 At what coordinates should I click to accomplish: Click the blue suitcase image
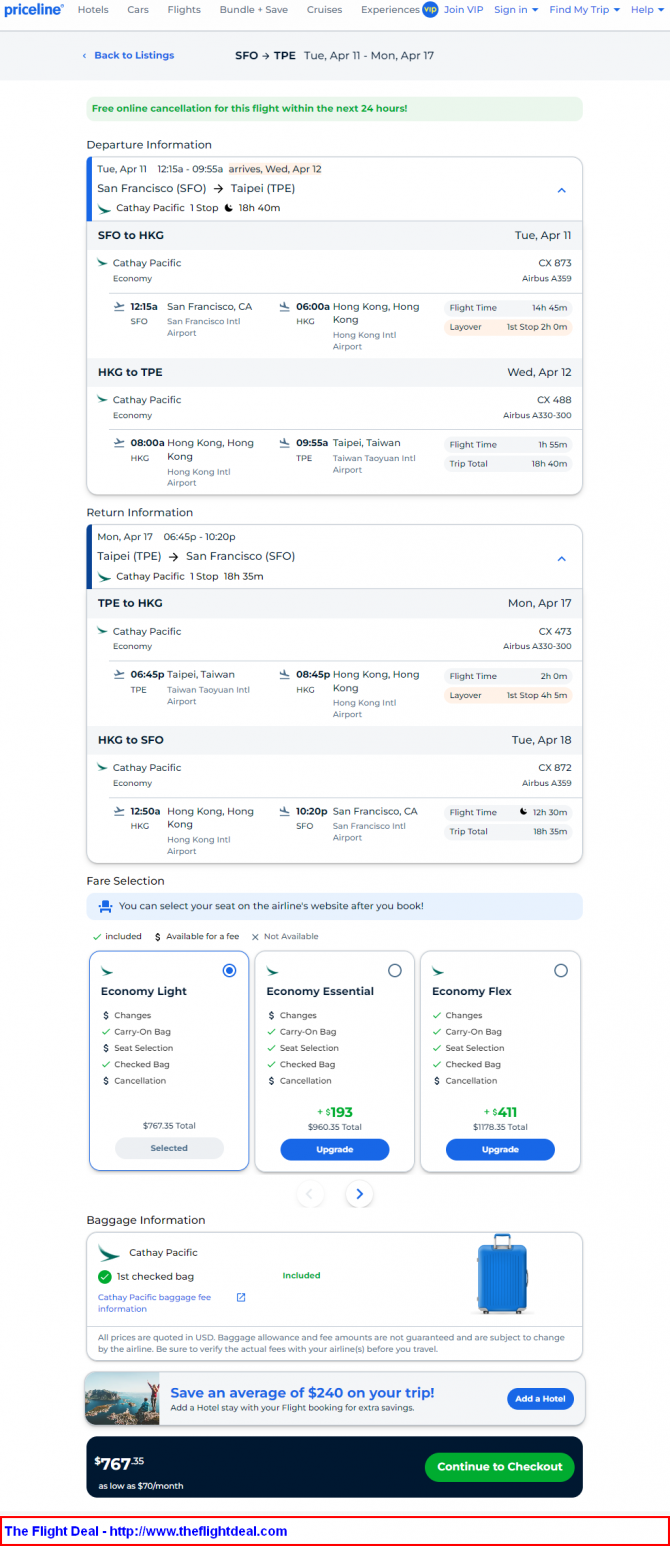(502, 1273)
